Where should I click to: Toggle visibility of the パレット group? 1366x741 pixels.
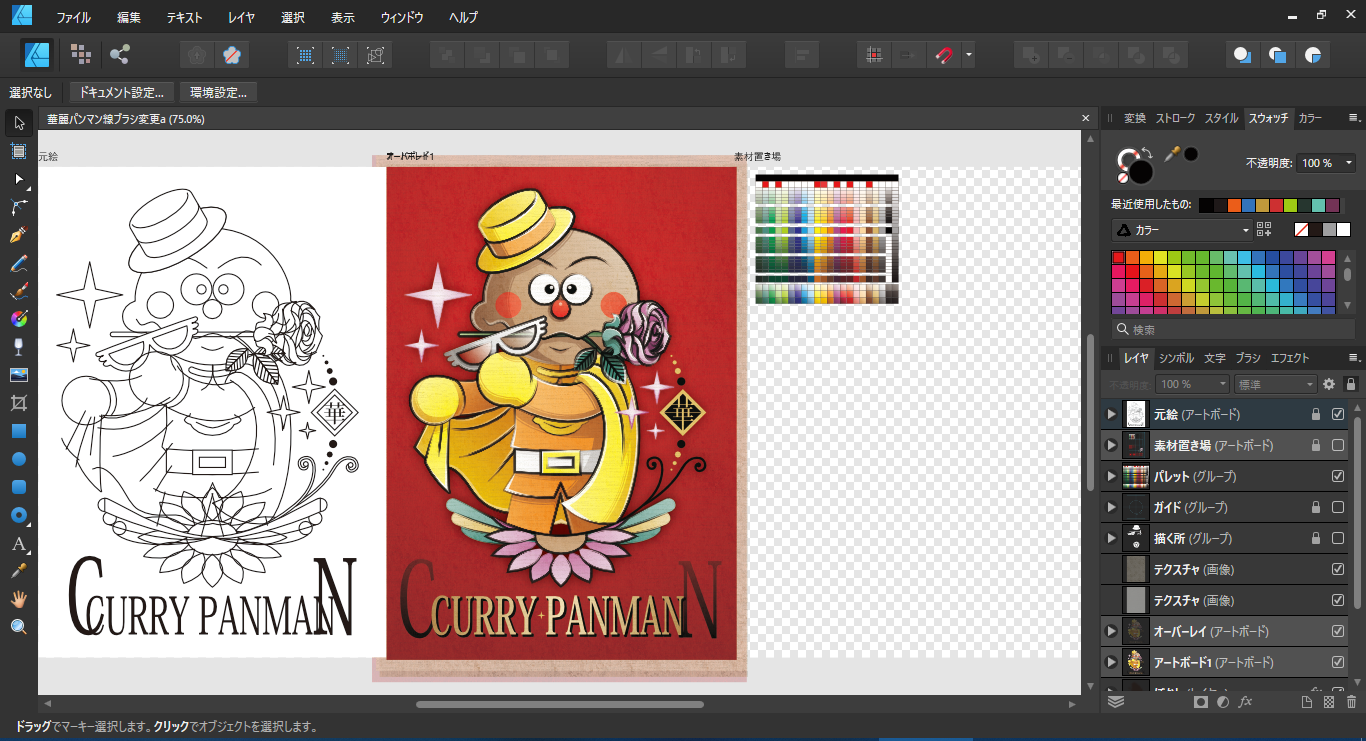1338,476
